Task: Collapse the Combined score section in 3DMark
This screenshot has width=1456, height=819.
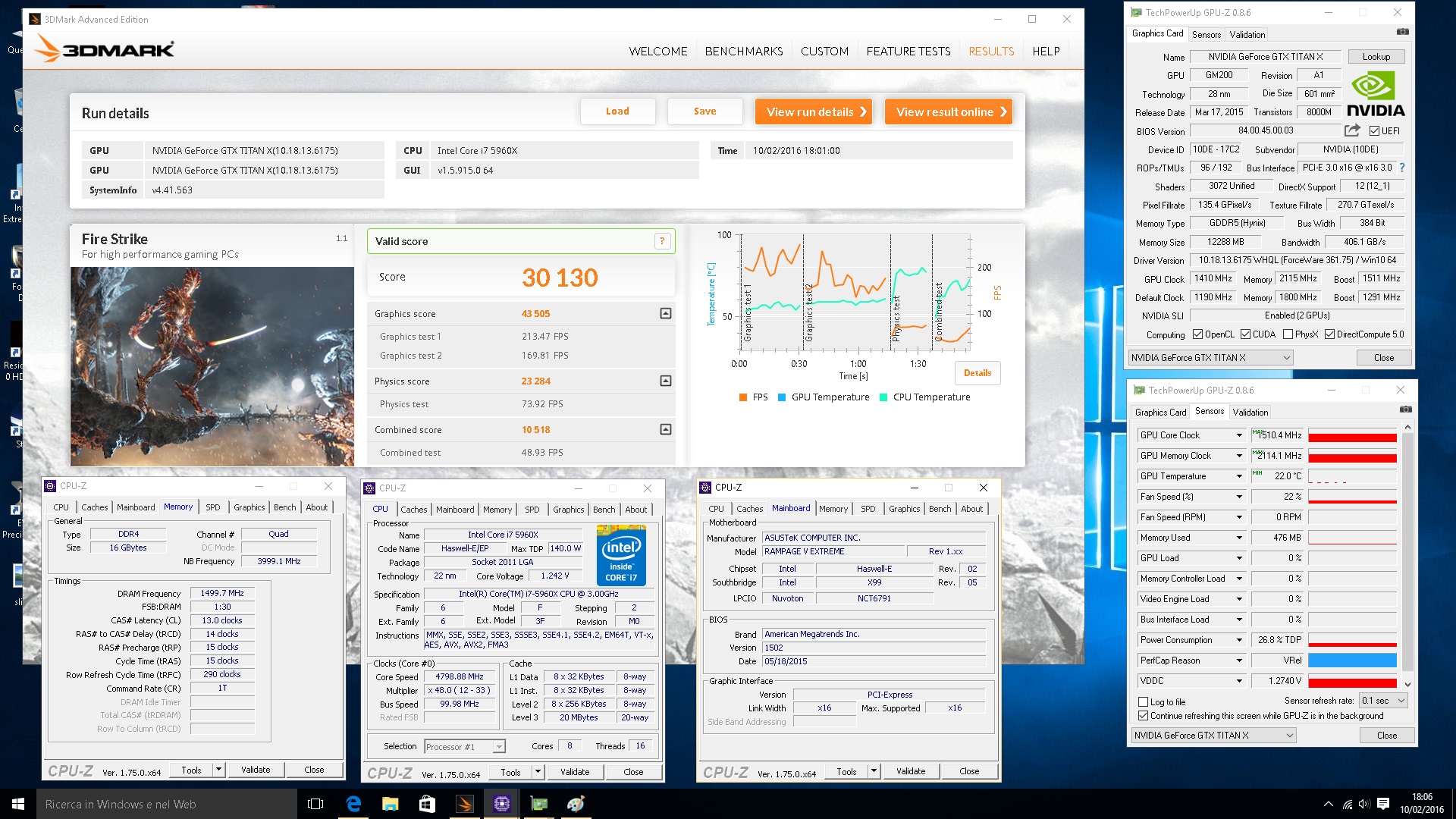Action: (x=665, y=429)
